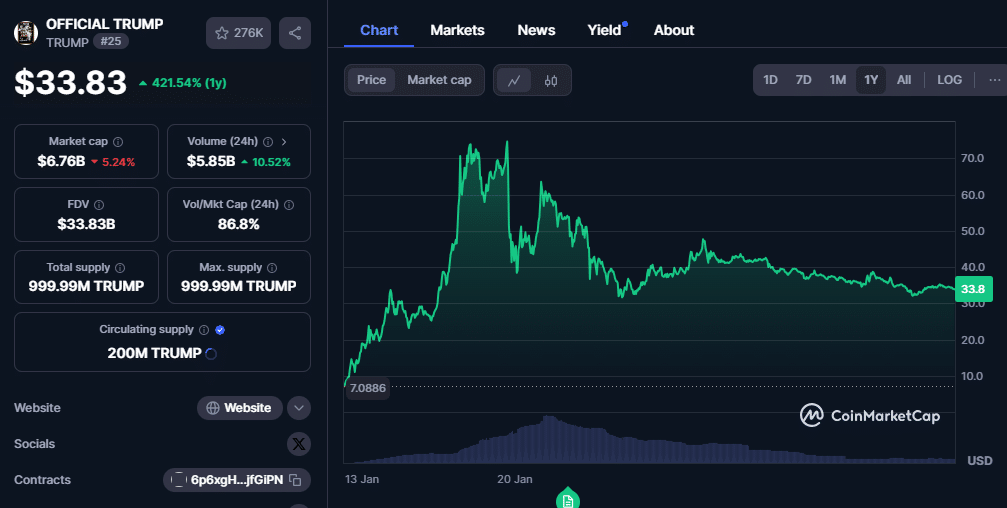
Task: Toggle chart to Market cap mode
Action: point(439,80)
